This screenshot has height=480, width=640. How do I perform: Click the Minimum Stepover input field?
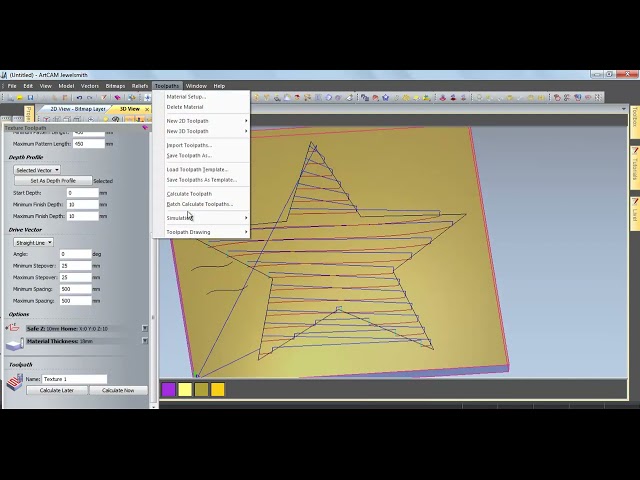pos(76,266)
